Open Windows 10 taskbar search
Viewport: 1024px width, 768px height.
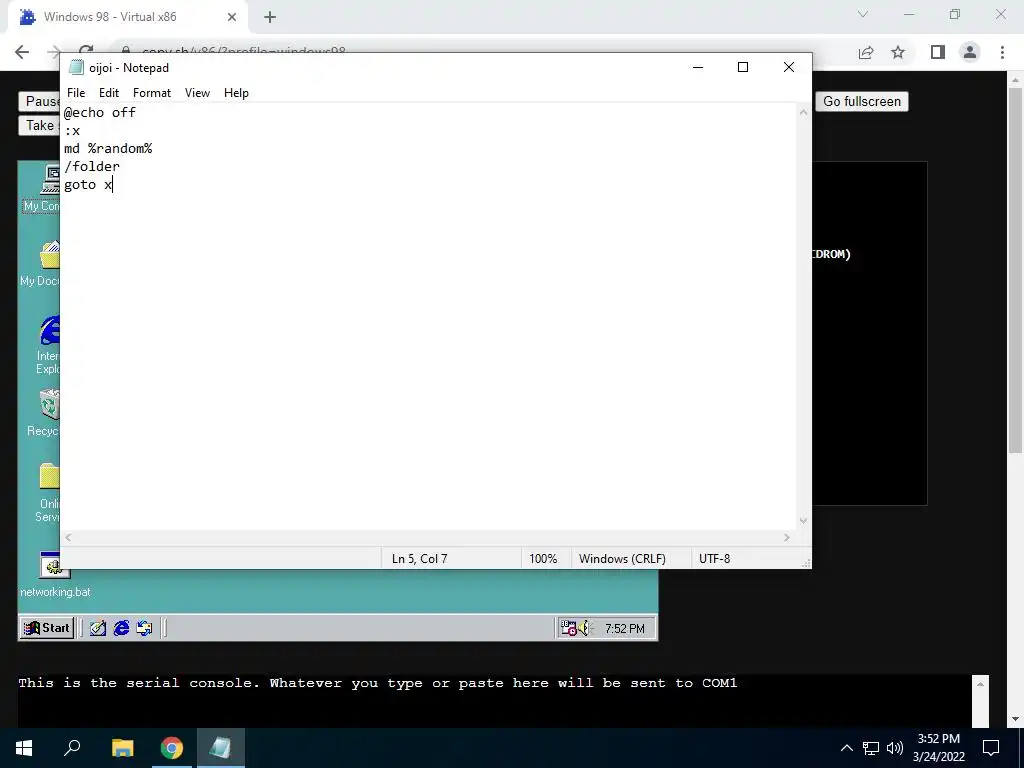click(x=72, y=748)
